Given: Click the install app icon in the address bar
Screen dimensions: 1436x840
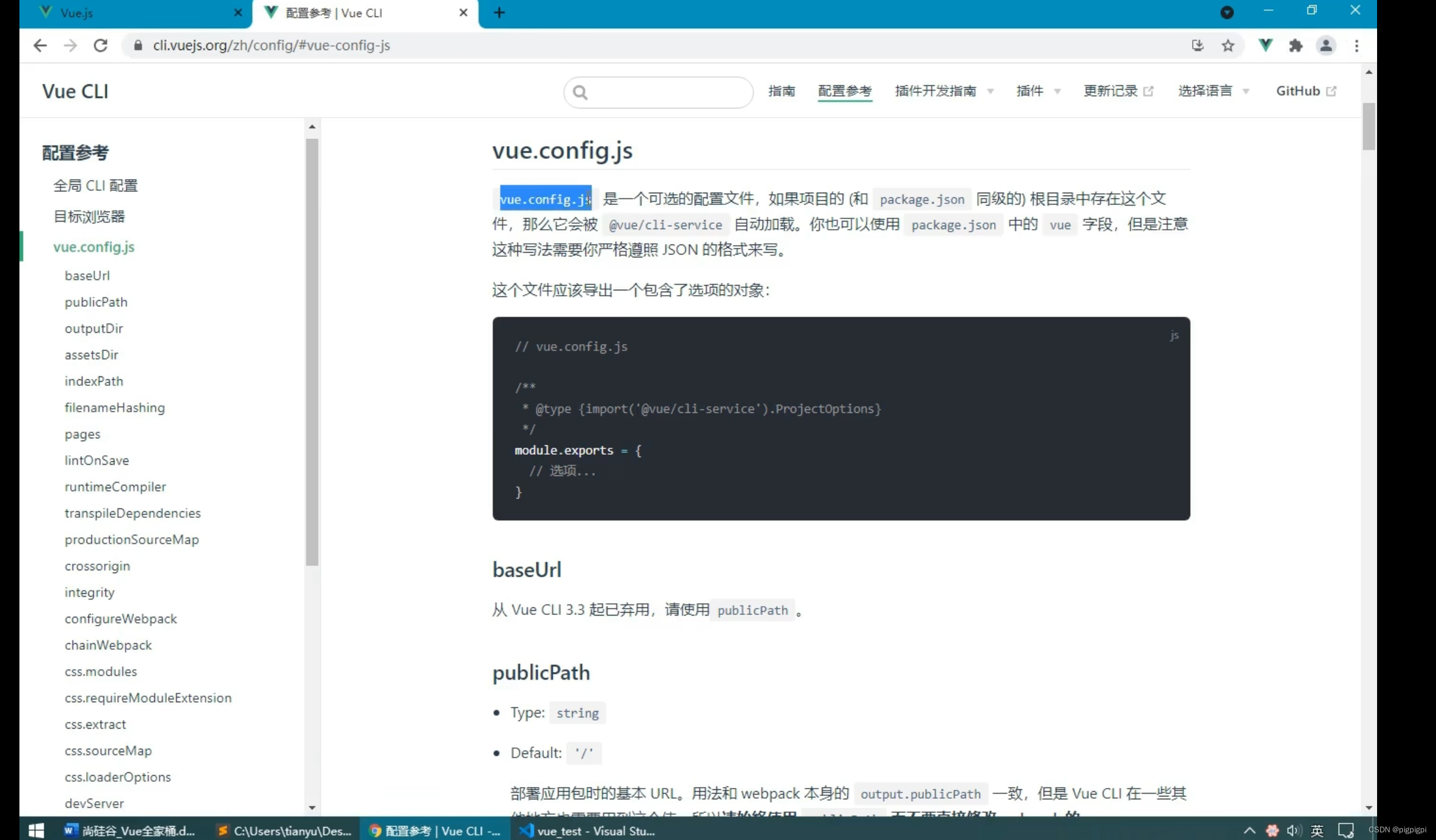Looking at the screenshot, I should tap(1197, 45).
